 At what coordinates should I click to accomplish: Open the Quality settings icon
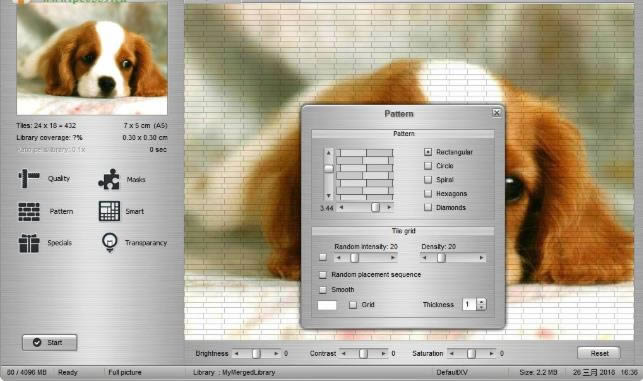(x=29, y=178)
